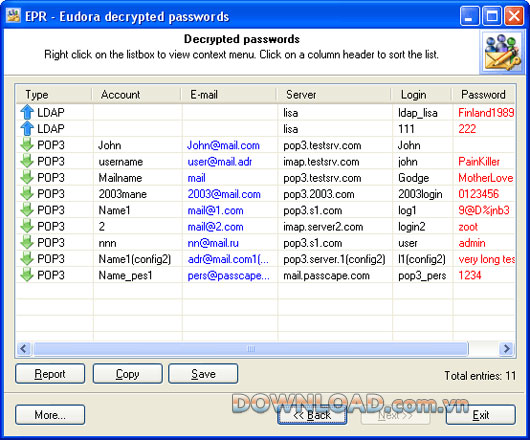
Task: Select the e-mail nn@mail.ru
Action: pyautogui.click(x=213, y=243)
